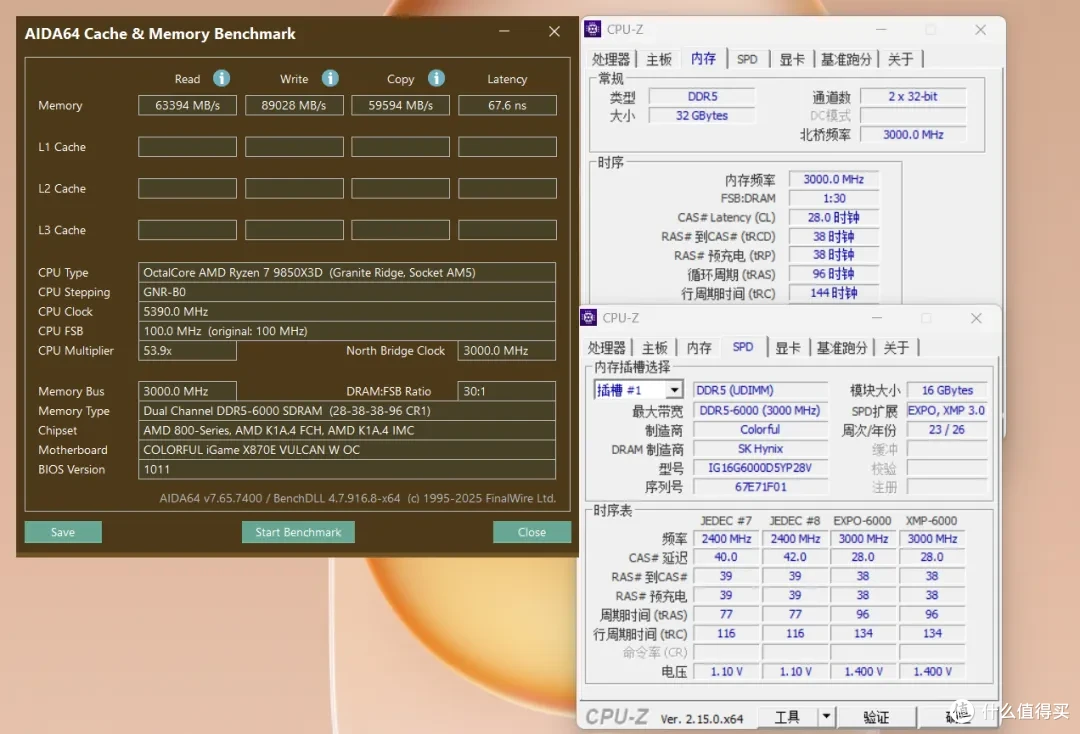Click the BIOS Version value 1011

pos(346,469)
